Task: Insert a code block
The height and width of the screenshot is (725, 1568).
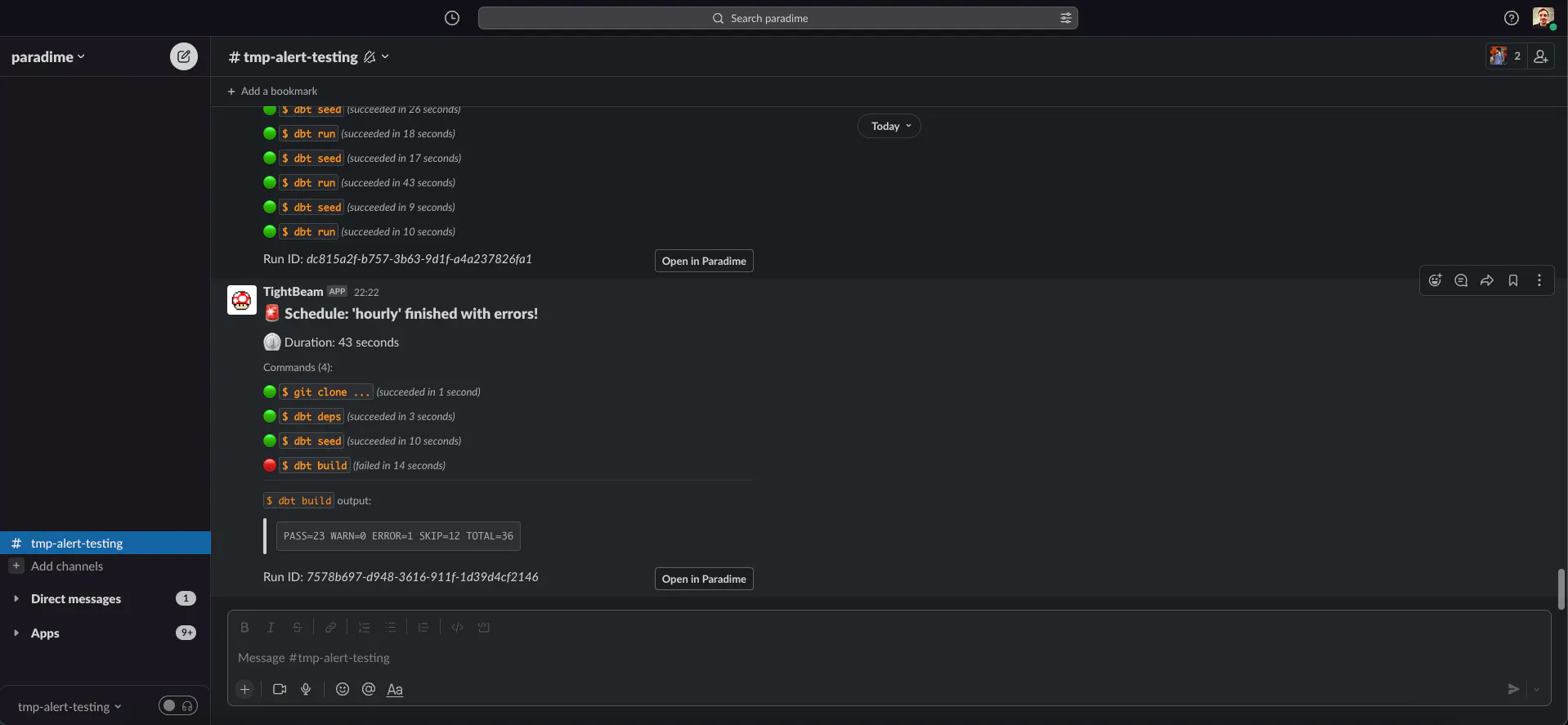Action: click(x=484, y=628)
